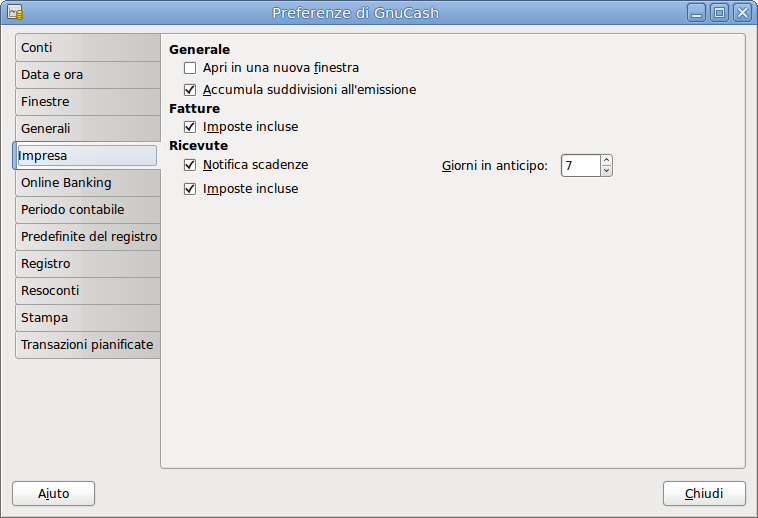Show the 'Periodo contabile' preferences tab

(87, 210)
